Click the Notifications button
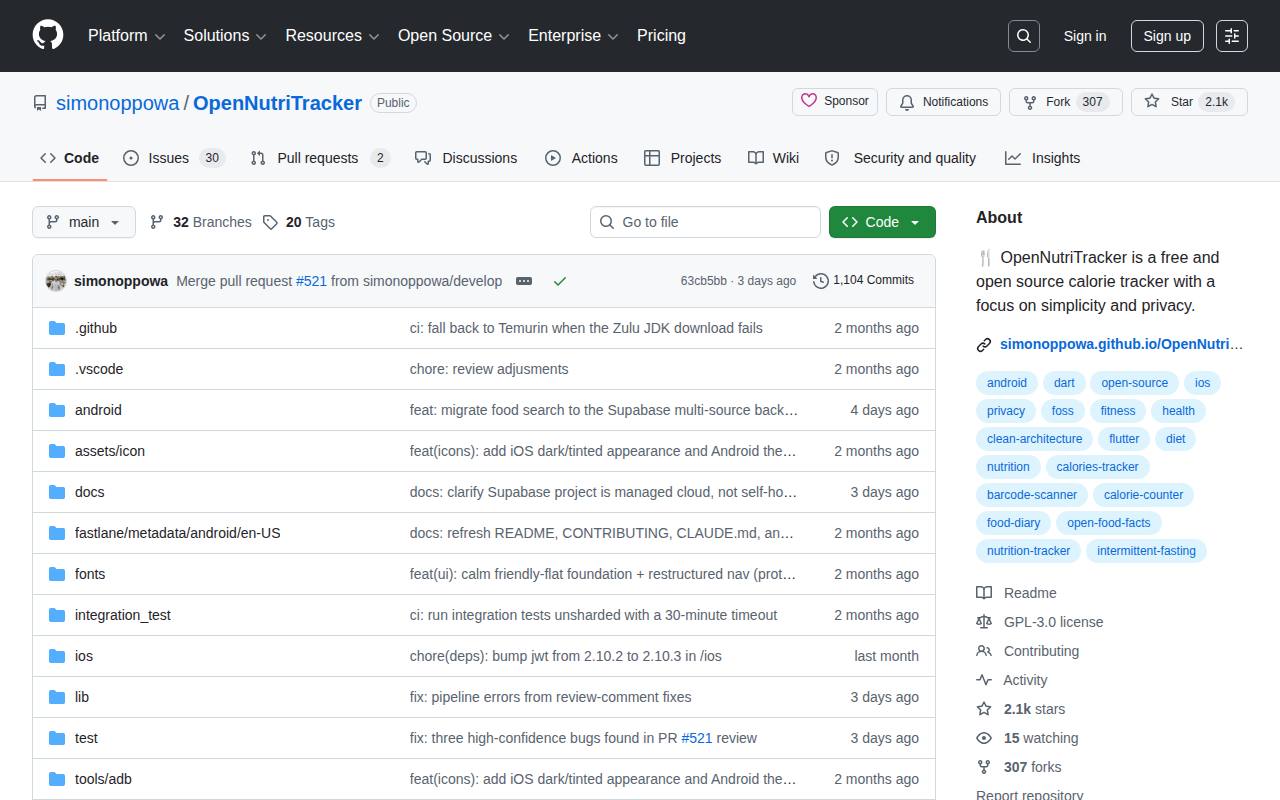This screenshot has height=800, width=1280. pos(944,102)
